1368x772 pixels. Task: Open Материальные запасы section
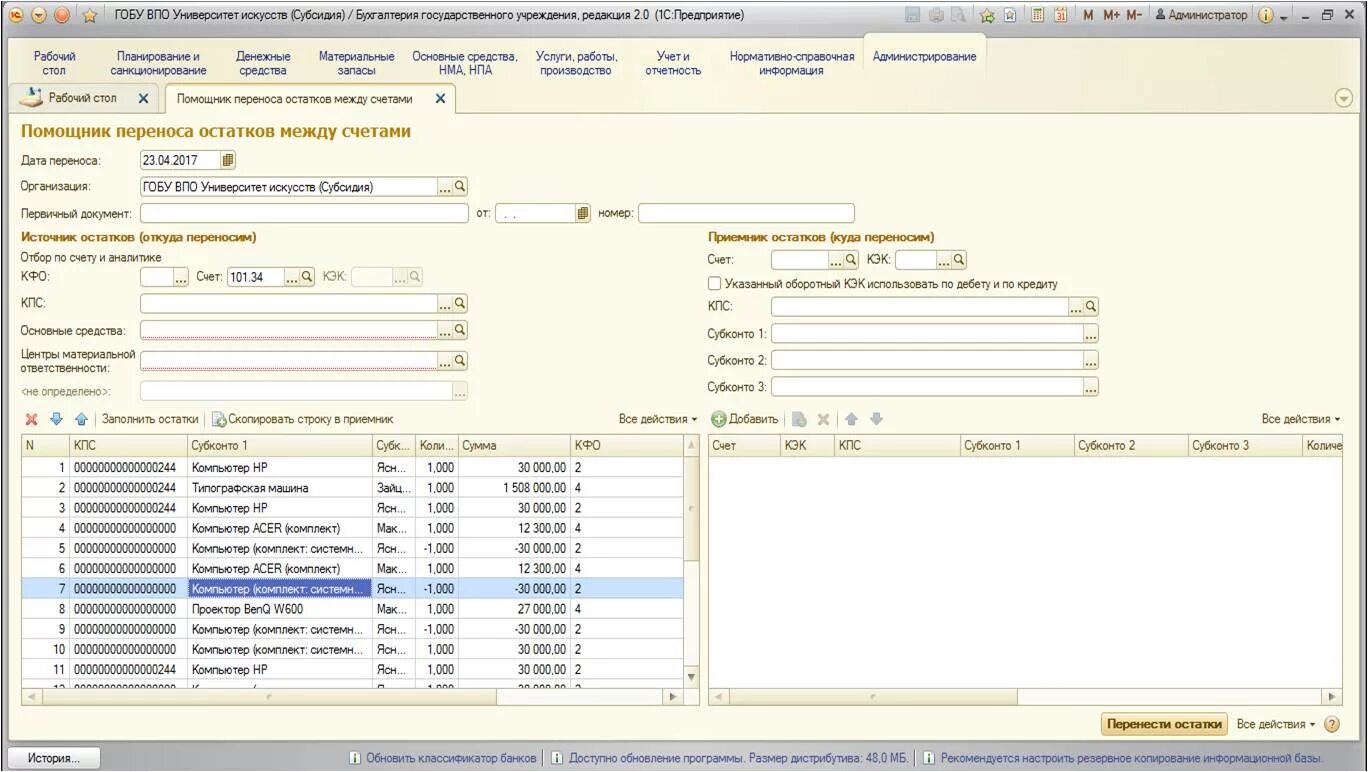point(356,64)
